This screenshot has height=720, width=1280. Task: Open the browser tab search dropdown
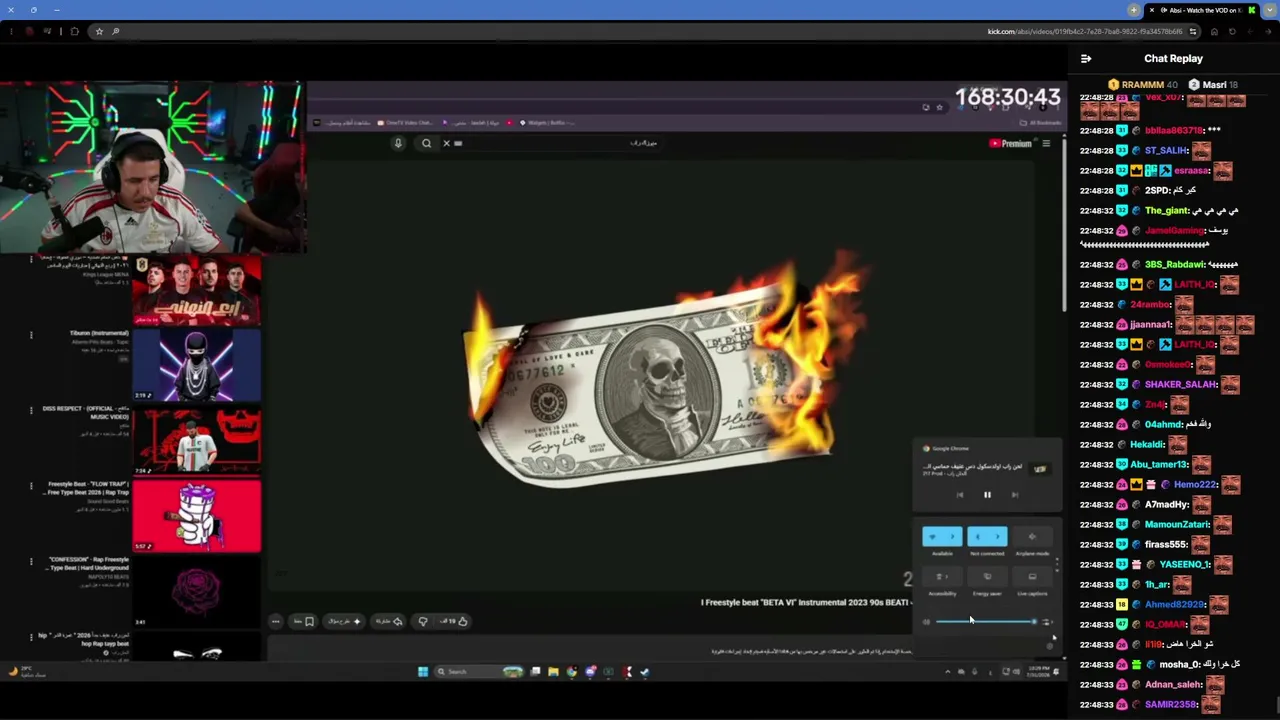click(x=1269, y=10)
